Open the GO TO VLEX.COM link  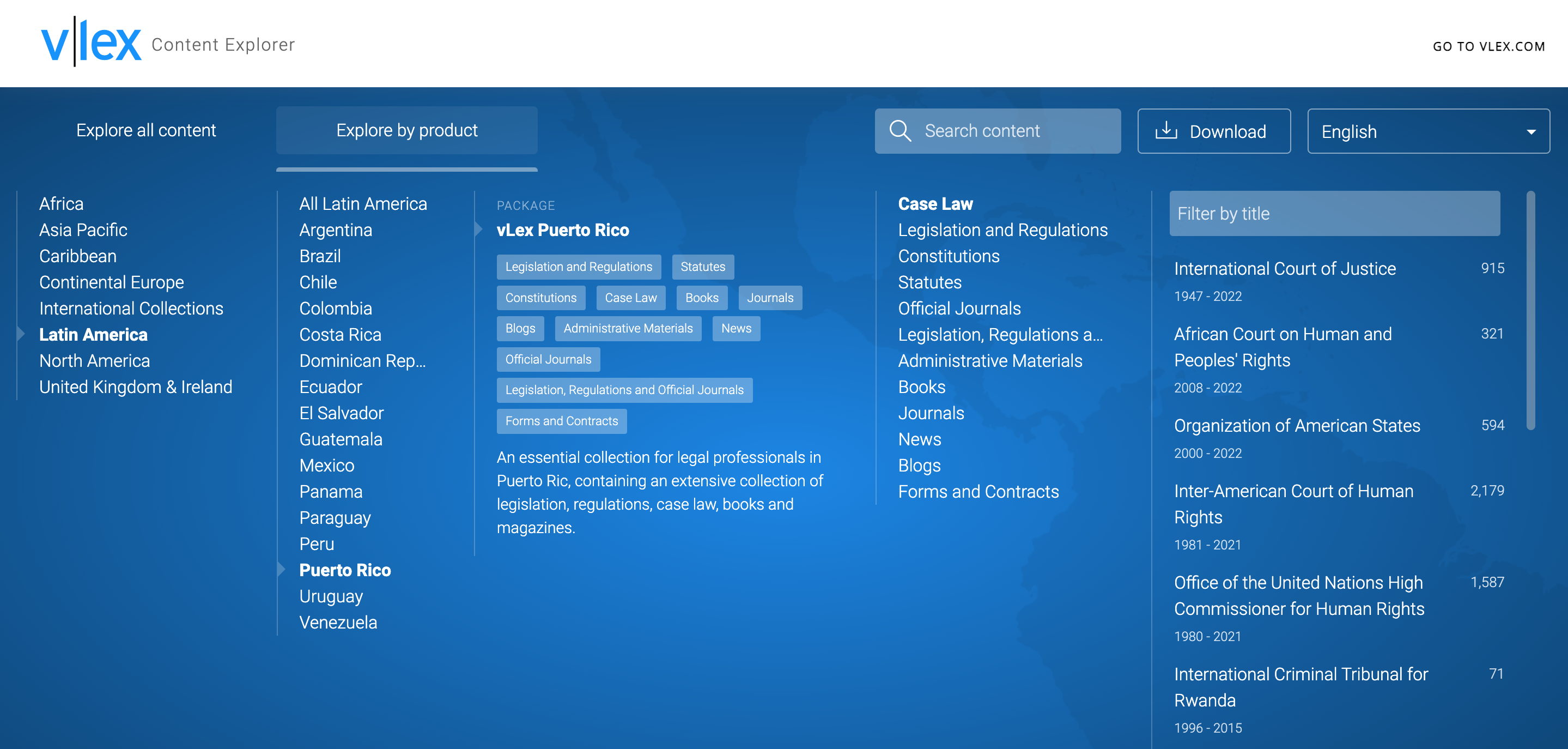pyautogui.click(x=1488, y=46)
